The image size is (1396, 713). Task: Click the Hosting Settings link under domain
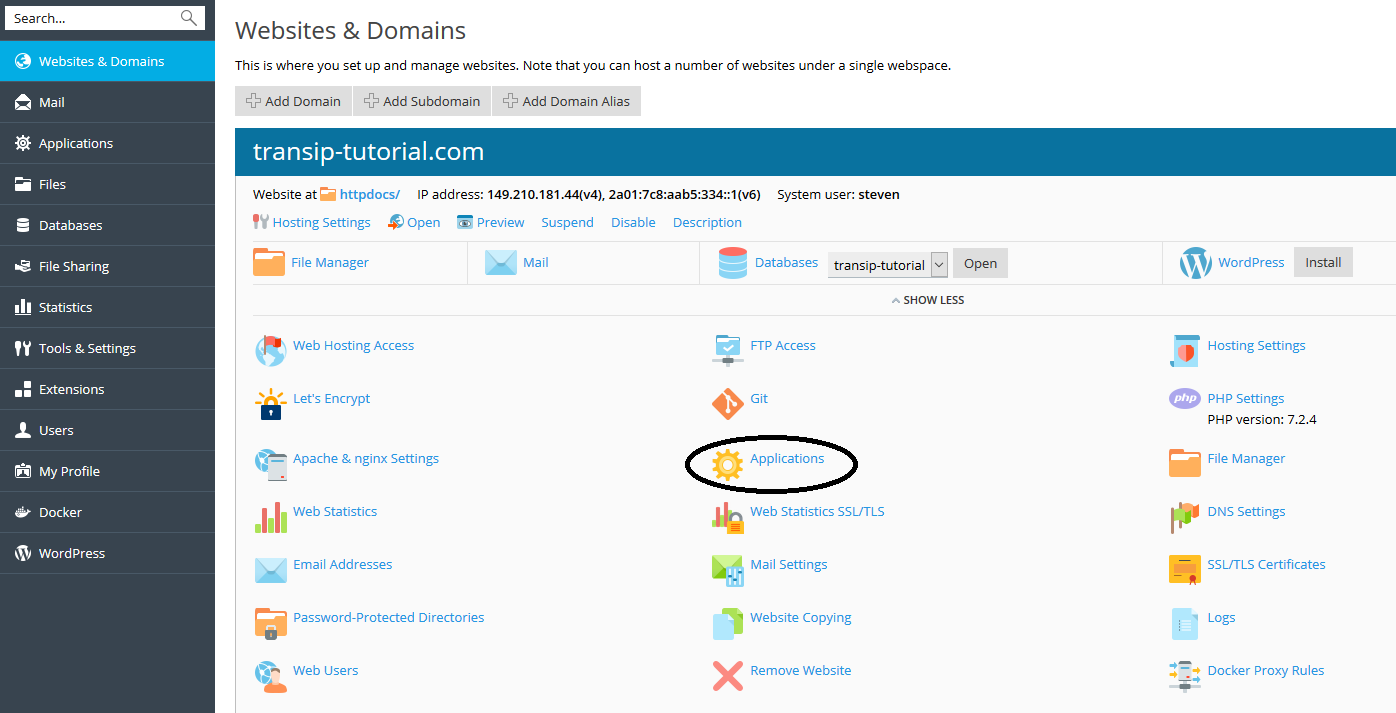pos(321,222)
